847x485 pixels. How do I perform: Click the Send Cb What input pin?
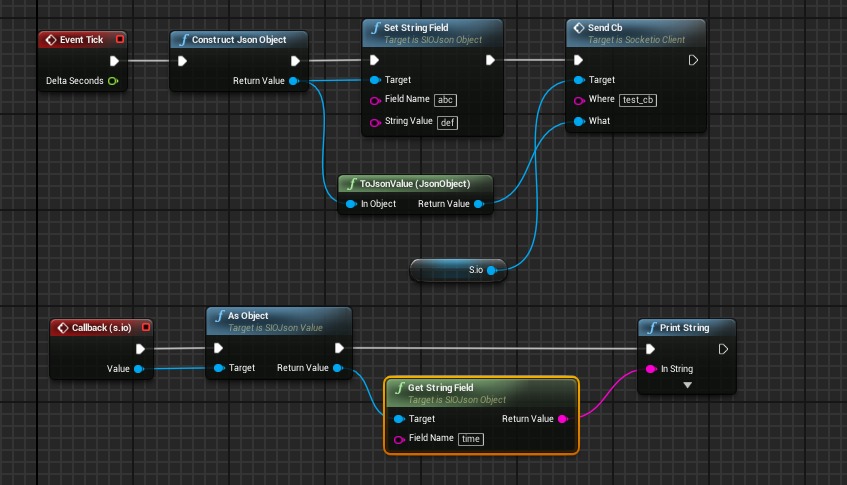coord(579,121)
